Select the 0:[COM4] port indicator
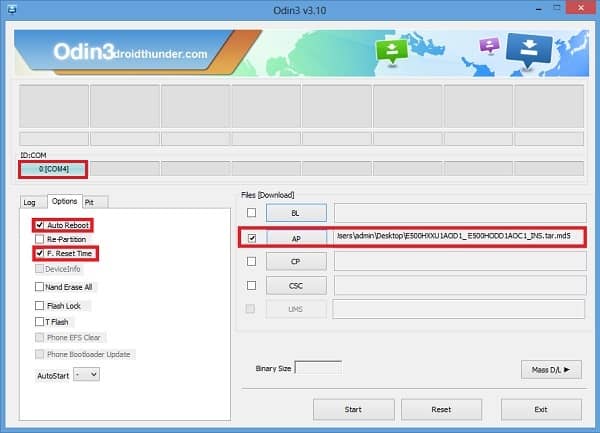 (53, 169)
